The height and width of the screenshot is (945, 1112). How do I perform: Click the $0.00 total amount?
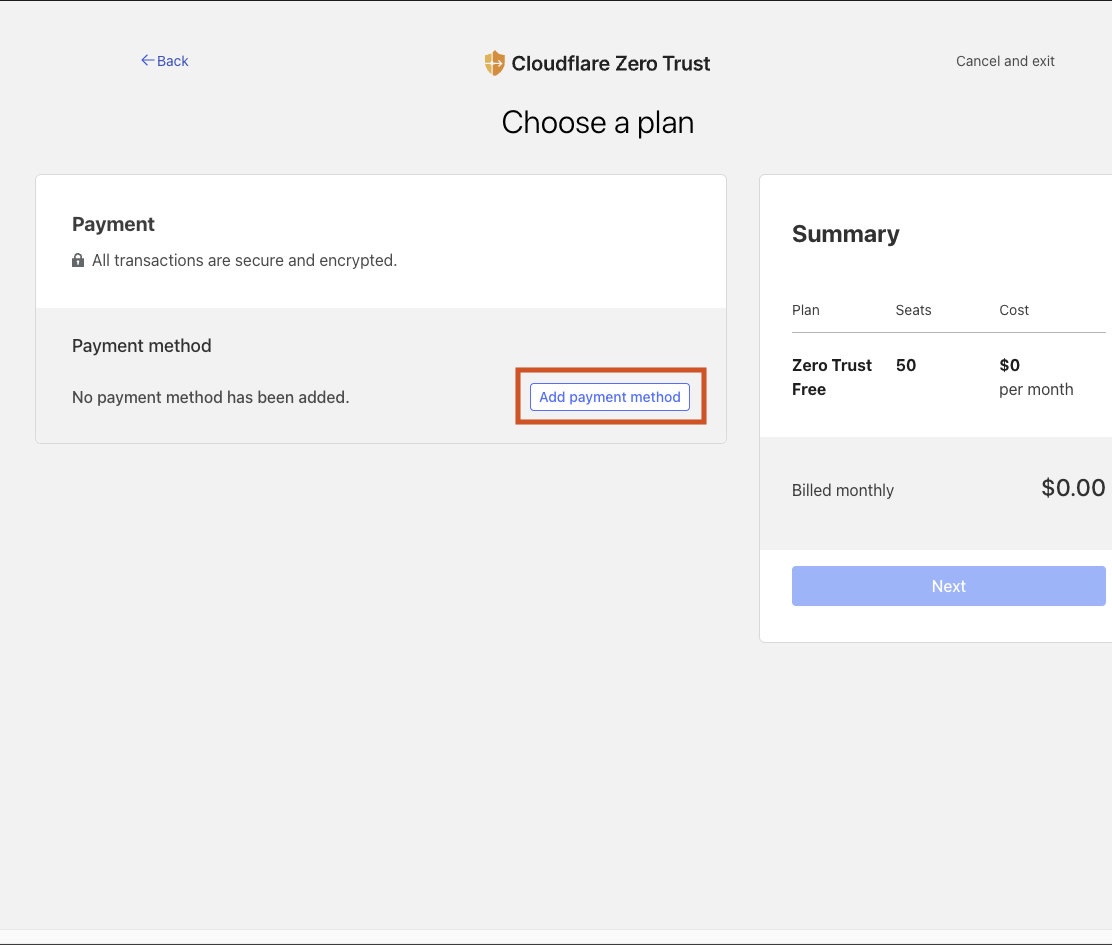pos(1072,488)
